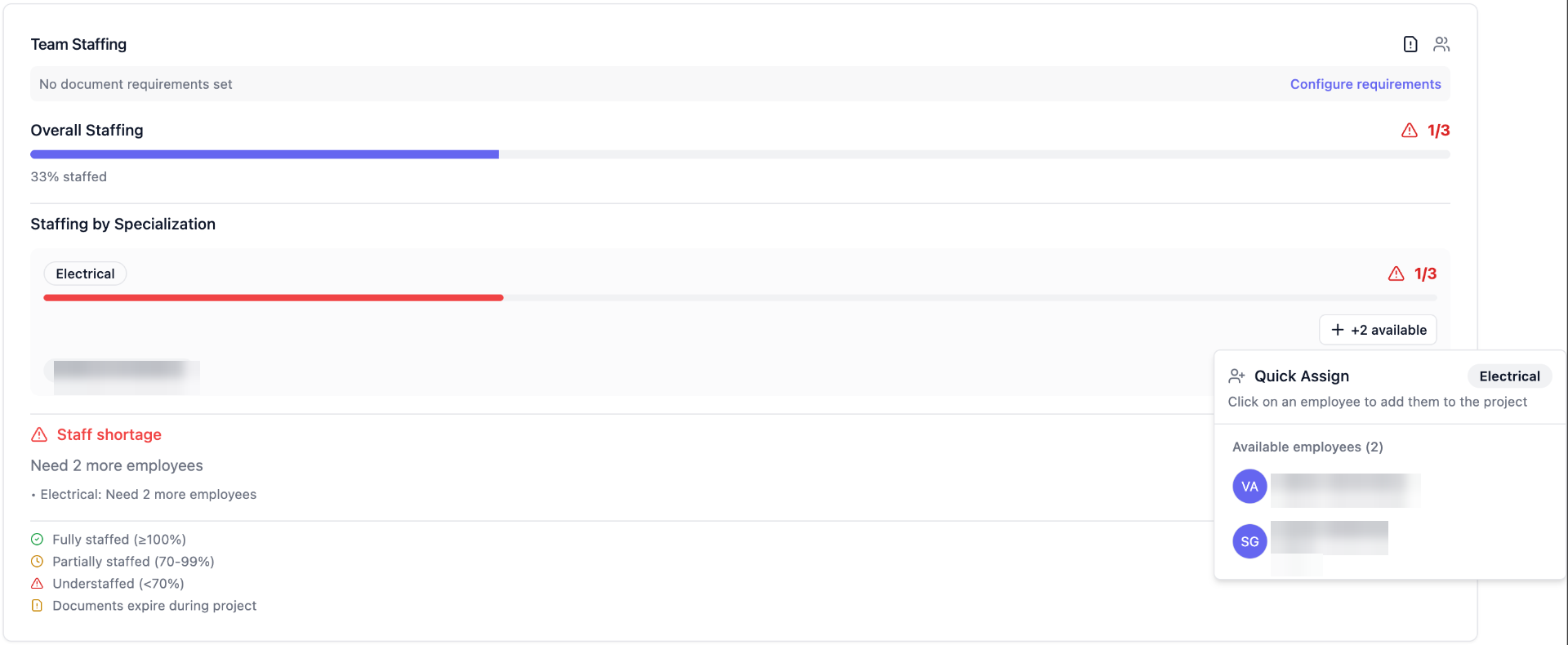Click the Electrical row warning triangle
Image resolution: width=1568 pixels, height=645 pixels.
tap(1396, 274)
